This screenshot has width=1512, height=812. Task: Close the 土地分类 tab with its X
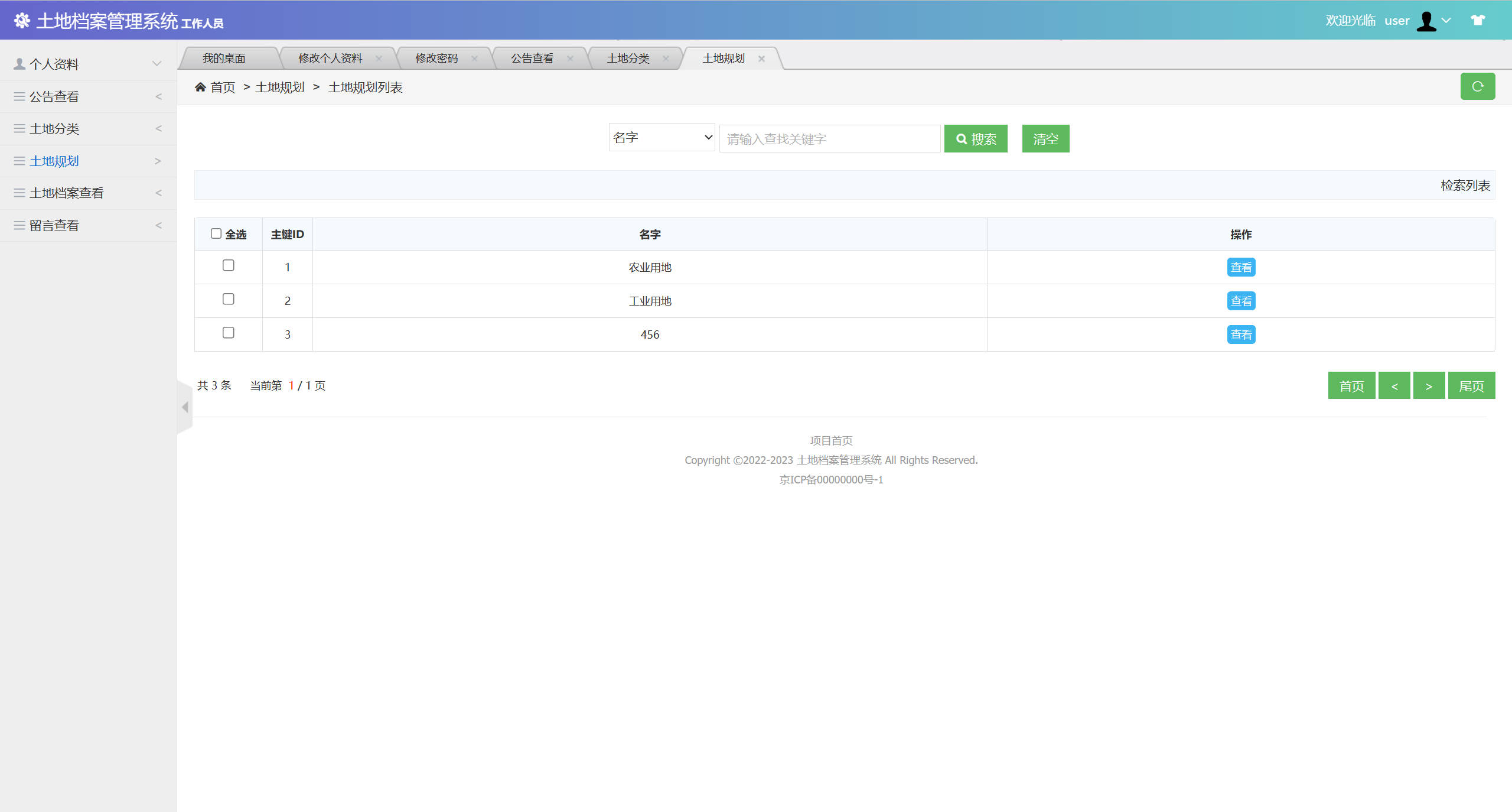(666, 59)
